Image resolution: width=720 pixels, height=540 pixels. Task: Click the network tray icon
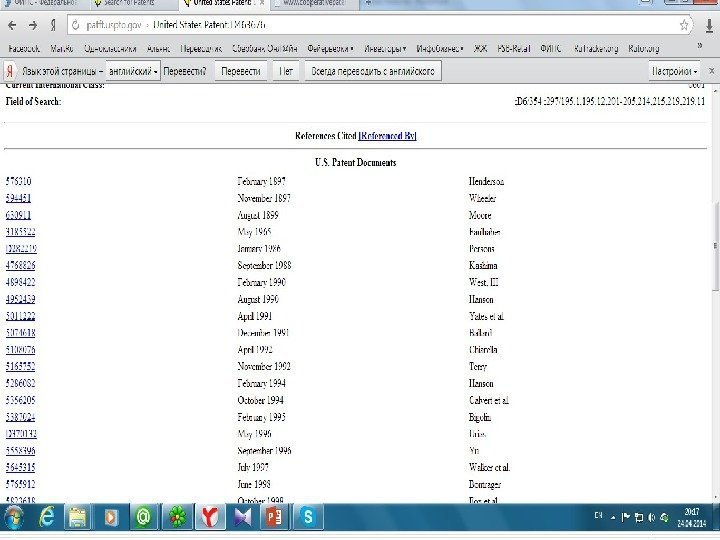[x=639, y=518]
